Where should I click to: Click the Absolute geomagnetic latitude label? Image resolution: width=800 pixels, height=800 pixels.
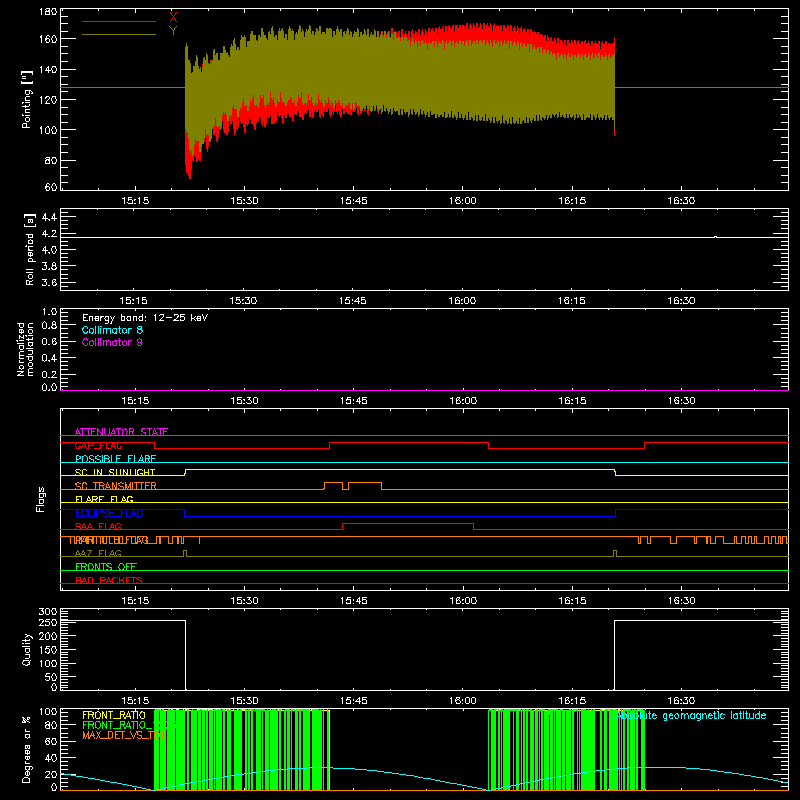[x=691, y=715]
